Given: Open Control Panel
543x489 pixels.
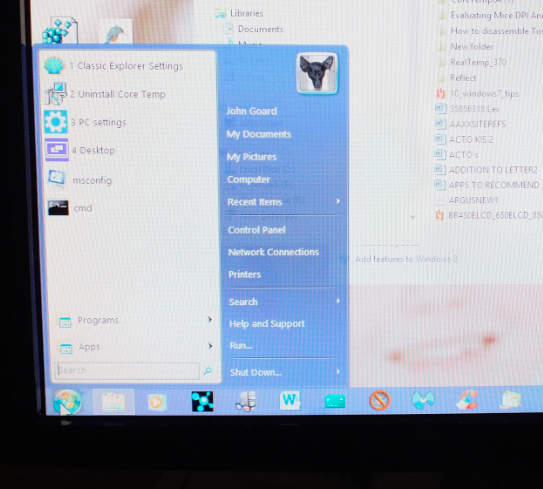Looking at the screenshot, I should point(257,230).
